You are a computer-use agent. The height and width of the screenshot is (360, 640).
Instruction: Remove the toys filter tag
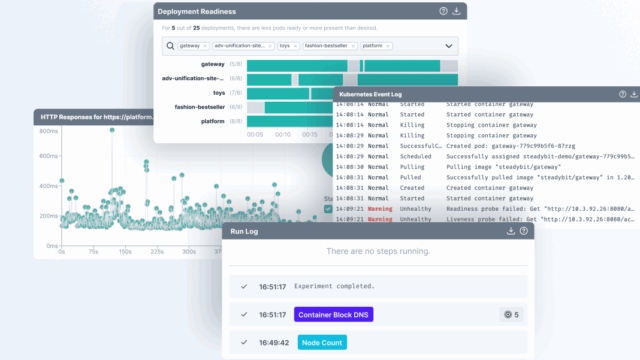[x=295, y=46]
